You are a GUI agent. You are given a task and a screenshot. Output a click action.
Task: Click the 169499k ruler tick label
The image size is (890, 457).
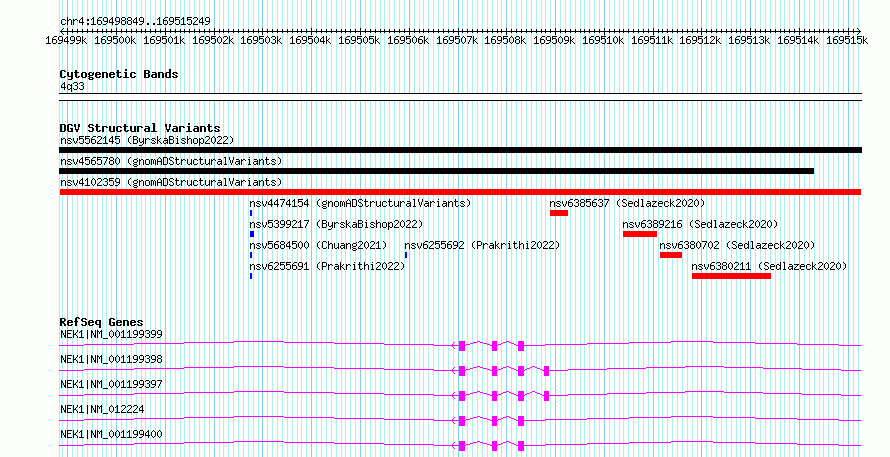66,40
